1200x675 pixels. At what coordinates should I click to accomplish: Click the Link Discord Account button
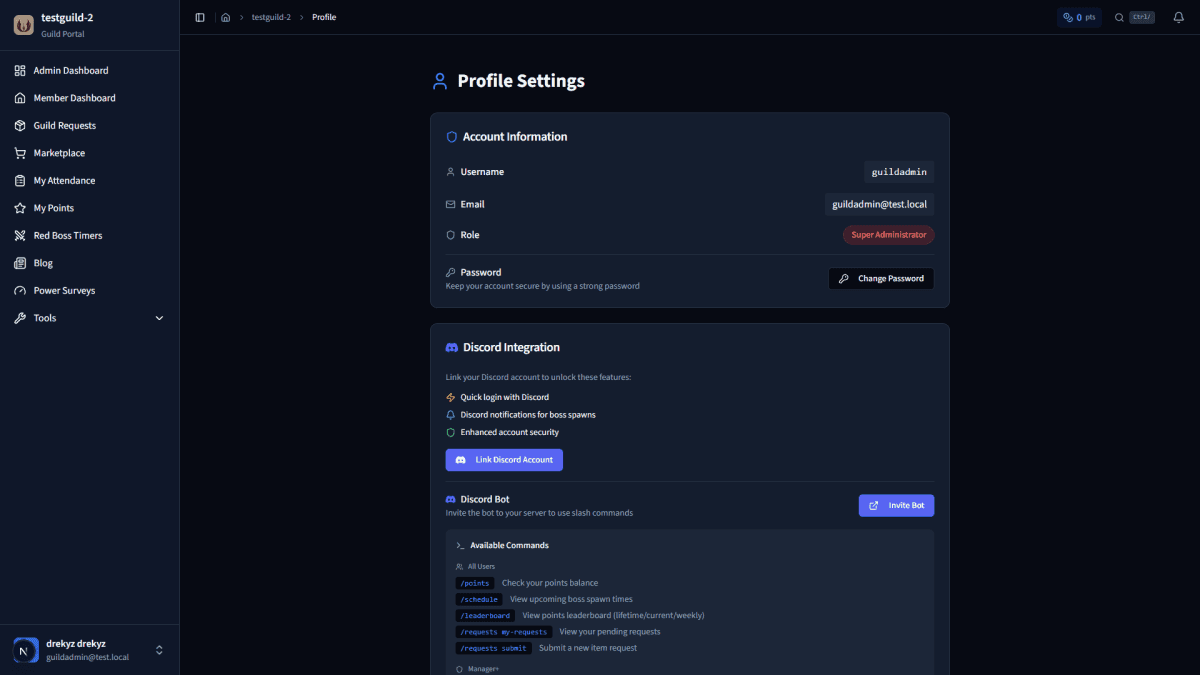(x=503, y=459)
